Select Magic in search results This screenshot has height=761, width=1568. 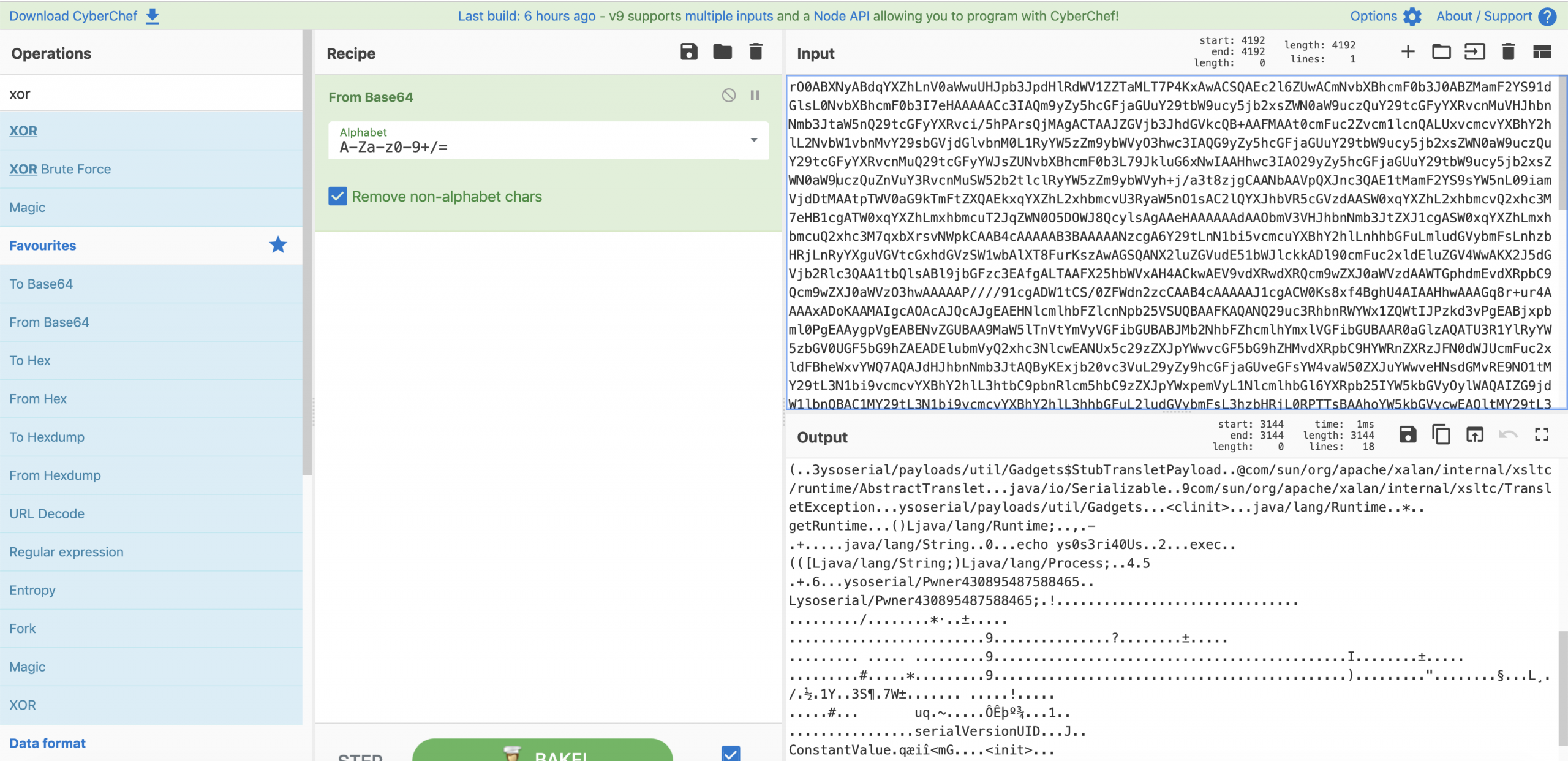coord(151,208)
